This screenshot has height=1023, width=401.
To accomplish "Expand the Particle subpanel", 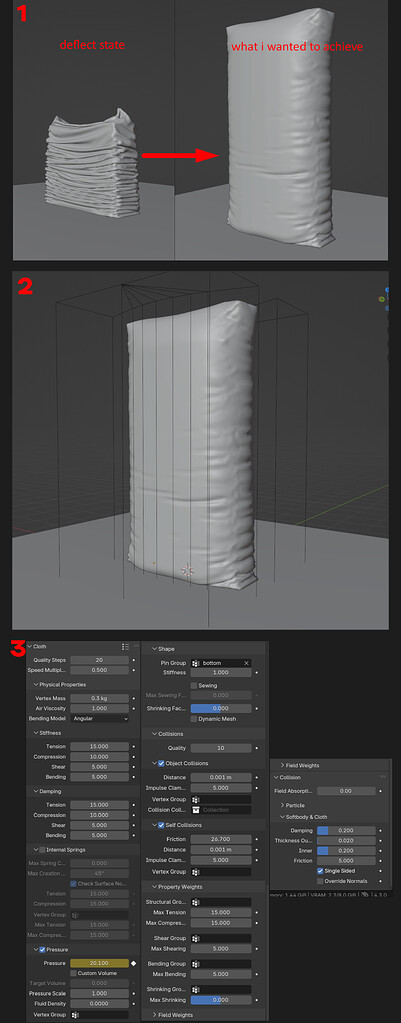I will click(282, 805).
